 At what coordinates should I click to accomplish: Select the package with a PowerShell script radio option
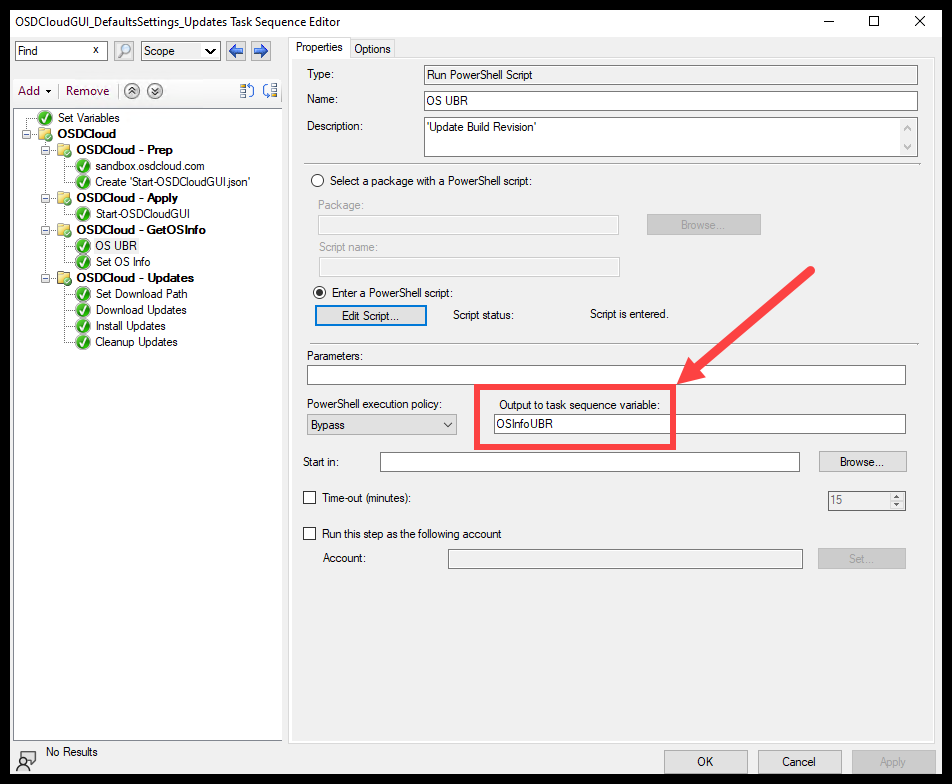click(318, 181)
